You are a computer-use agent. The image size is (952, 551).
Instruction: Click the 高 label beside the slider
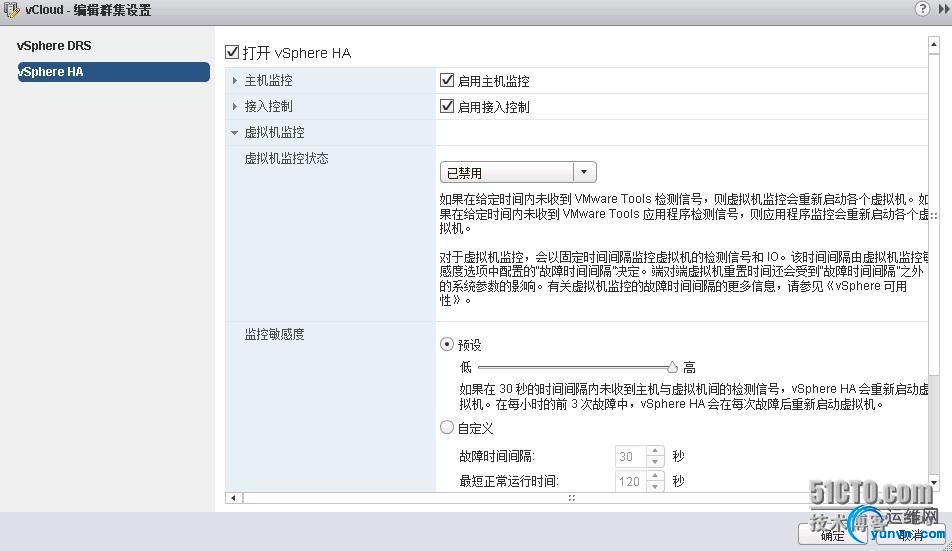tap(689, 367)
